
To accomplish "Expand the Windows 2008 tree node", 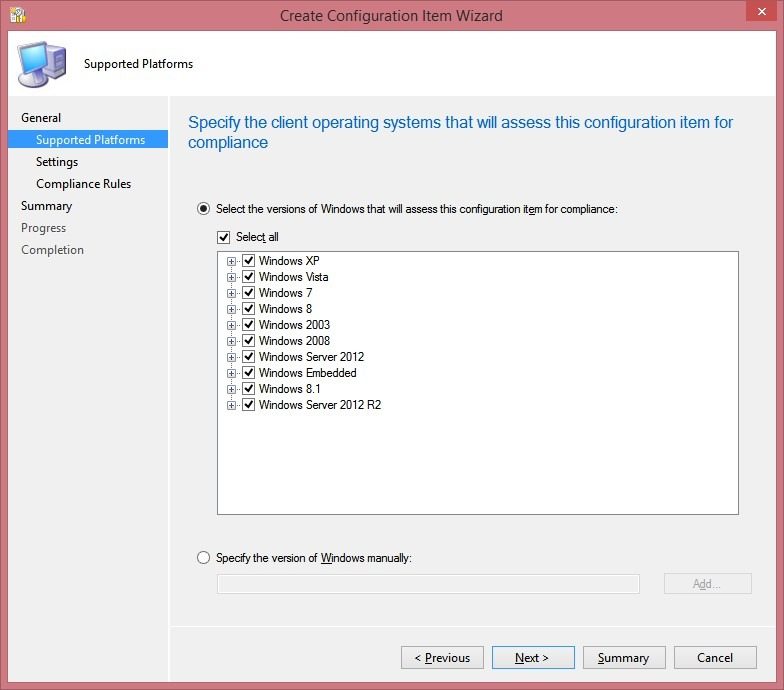I will (231, 342).
